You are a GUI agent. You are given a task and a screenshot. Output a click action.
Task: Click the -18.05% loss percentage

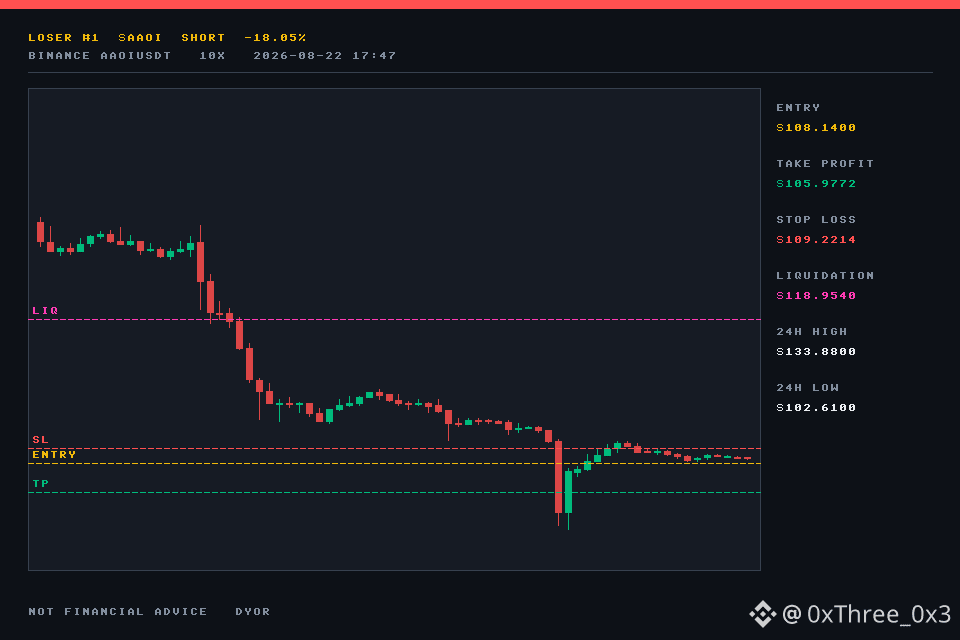(x=275, y=38)
